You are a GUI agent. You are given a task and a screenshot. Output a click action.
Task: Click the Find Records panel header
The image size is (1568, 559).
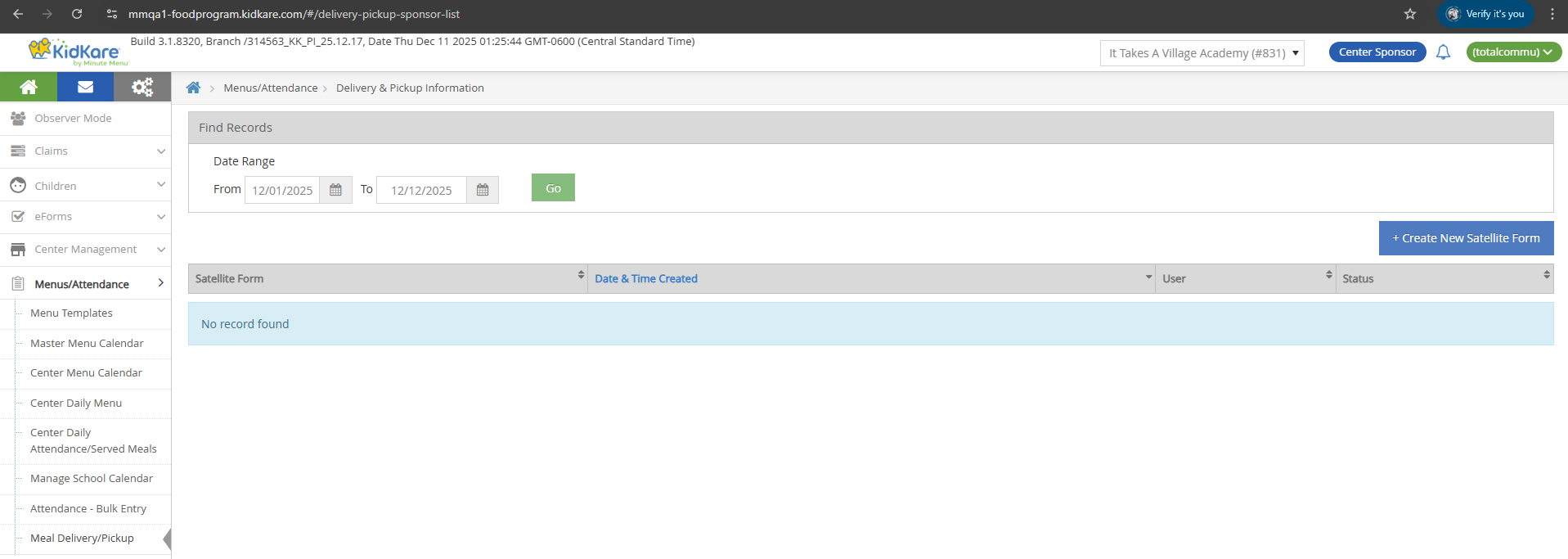coord(870,128)
